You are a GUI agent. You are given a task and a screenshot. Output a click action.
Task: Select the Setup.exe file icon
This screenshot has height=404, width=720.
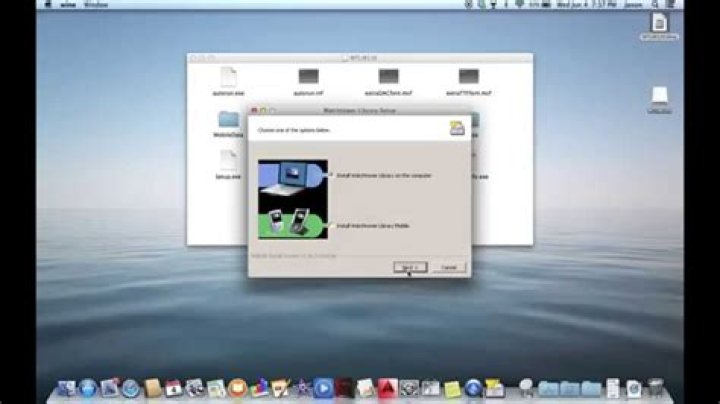(x=228, y=160)
